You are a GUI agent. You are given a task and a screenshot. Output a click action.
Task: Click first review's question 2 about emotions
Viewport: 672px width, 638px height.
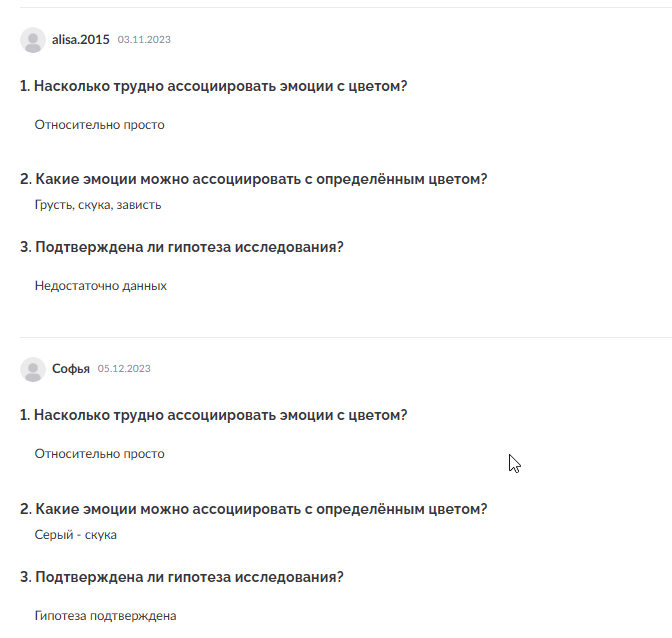[254, 179]
